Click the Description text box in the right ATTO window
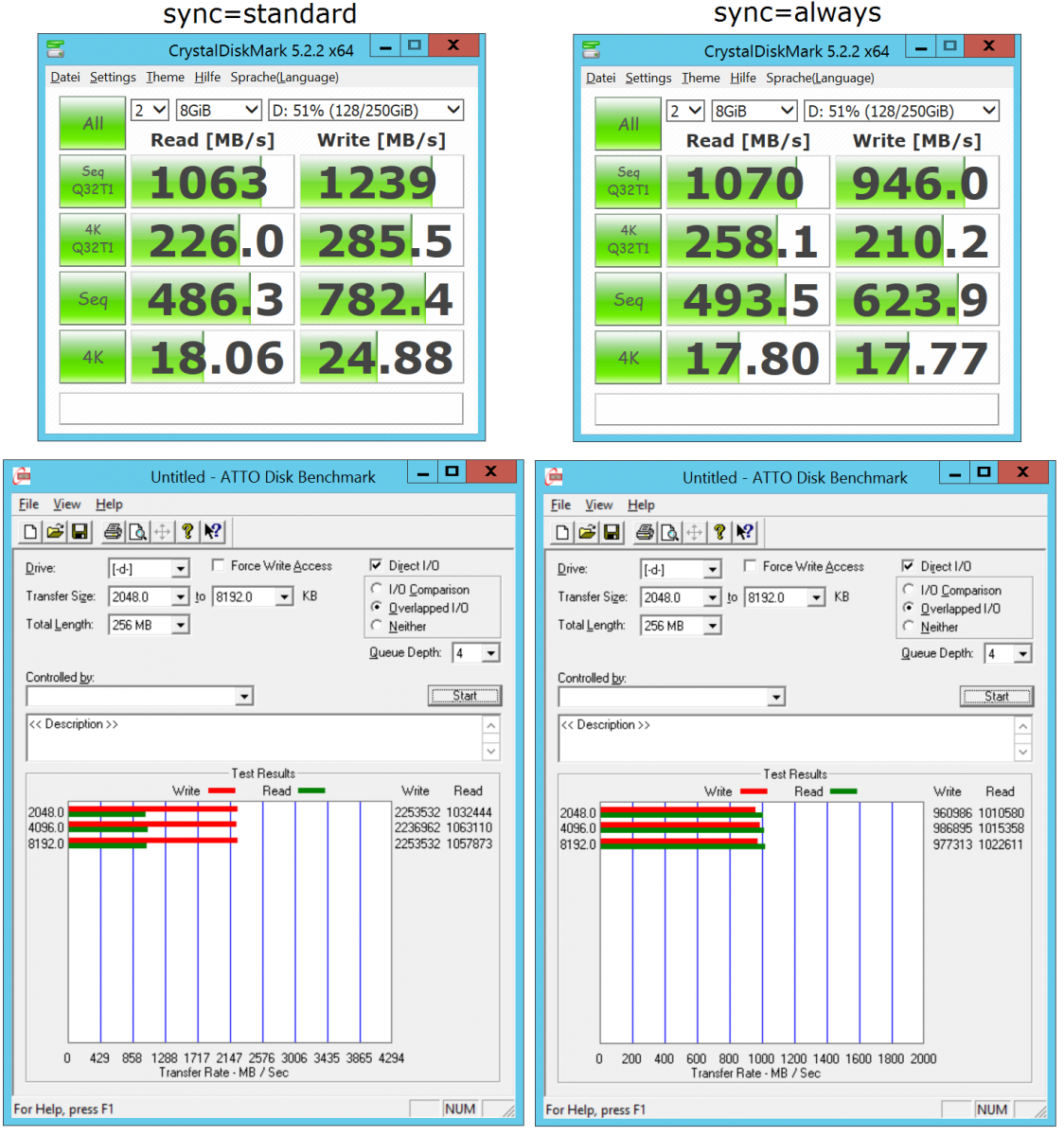Image resolution: width=1064 pixels, height=1136 pixels. click(x=787, y=739)
